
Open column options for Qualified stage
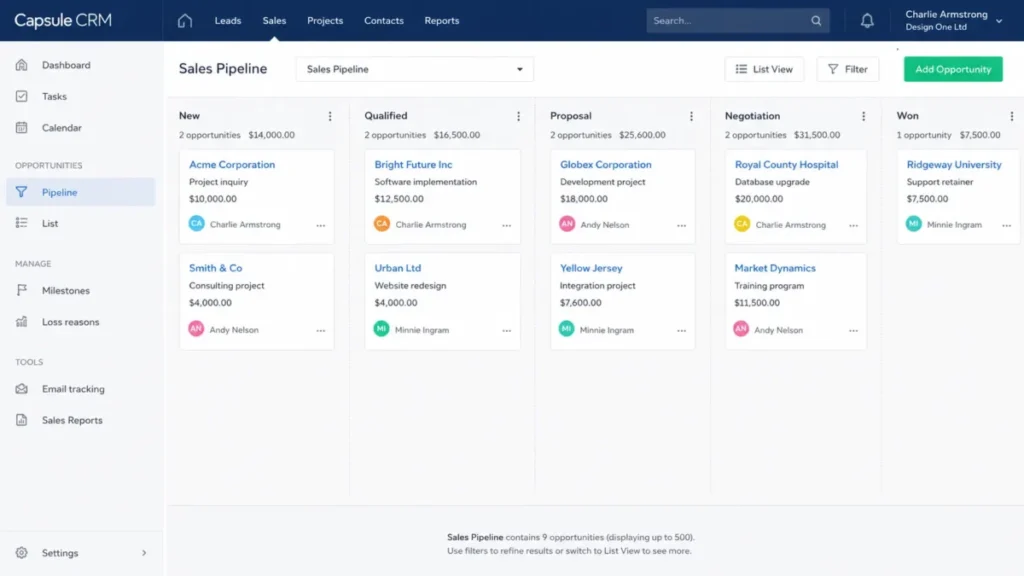519,116
